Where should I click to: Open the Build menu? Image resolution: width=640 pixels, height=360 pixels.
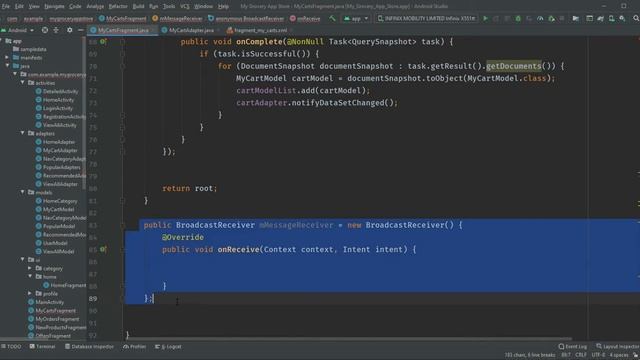pyautogui.click(x=138, y=7)
